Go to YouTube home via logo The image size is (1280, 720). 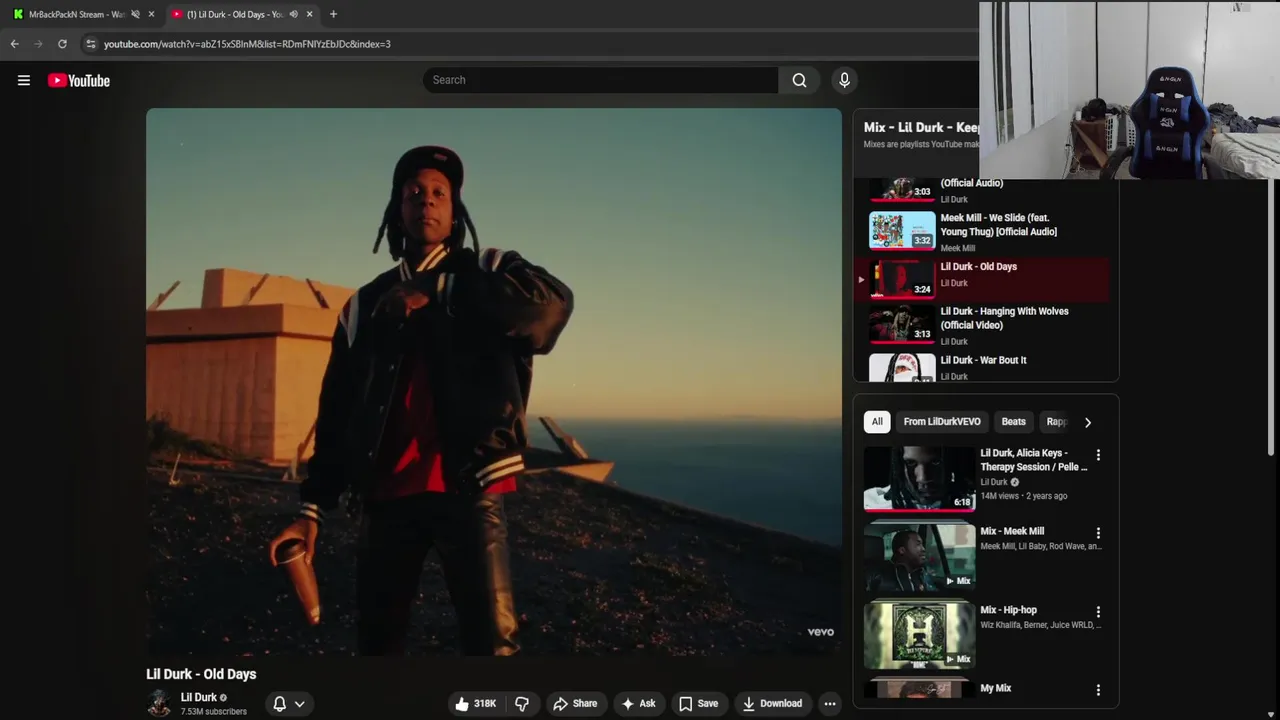[x=79, y=80]
